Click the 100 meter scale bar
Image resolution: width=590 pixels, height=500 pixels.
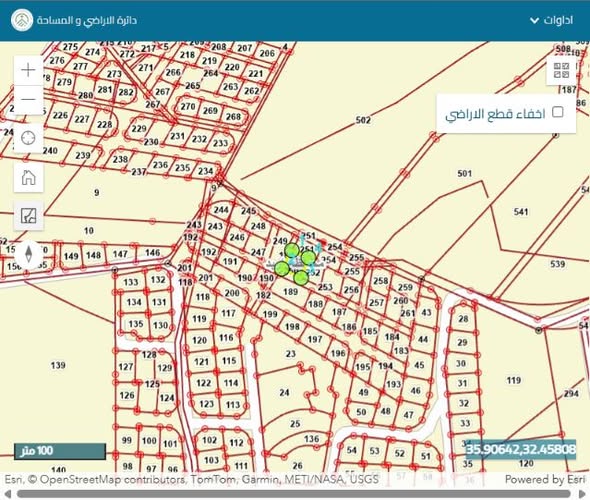tap(60, 451)
